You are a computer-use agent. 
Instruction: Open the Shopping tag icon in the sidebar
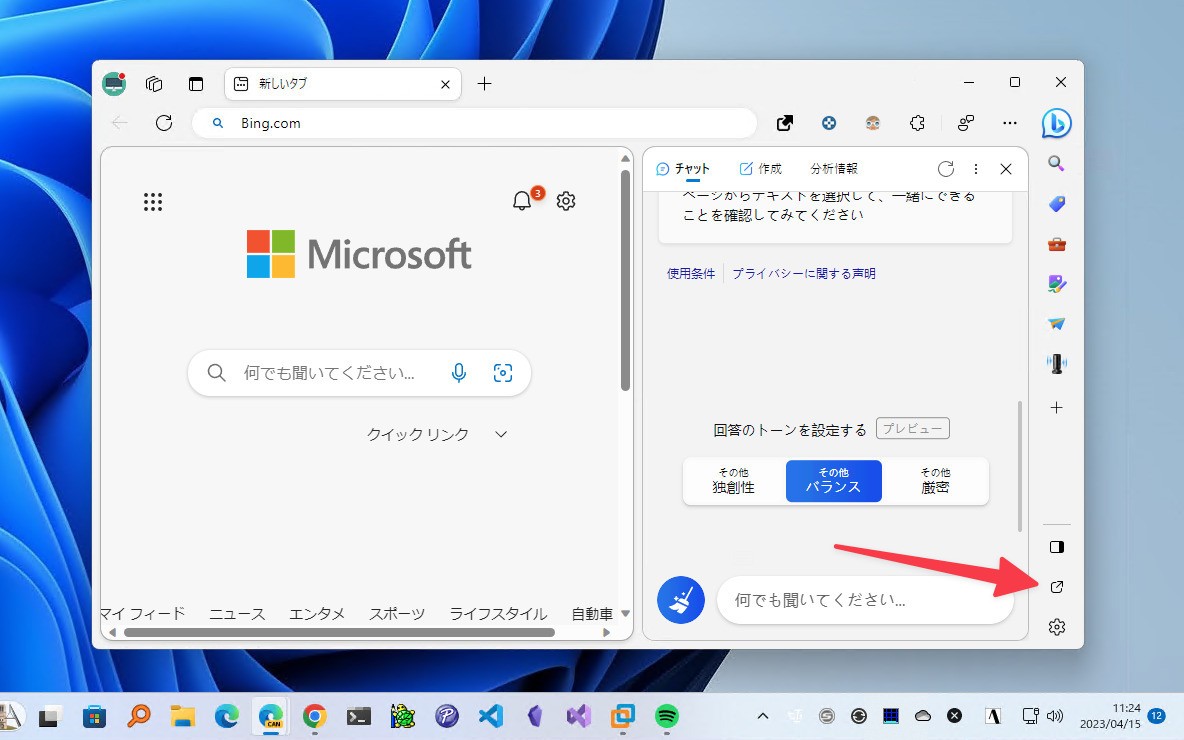click(1056, 203)
